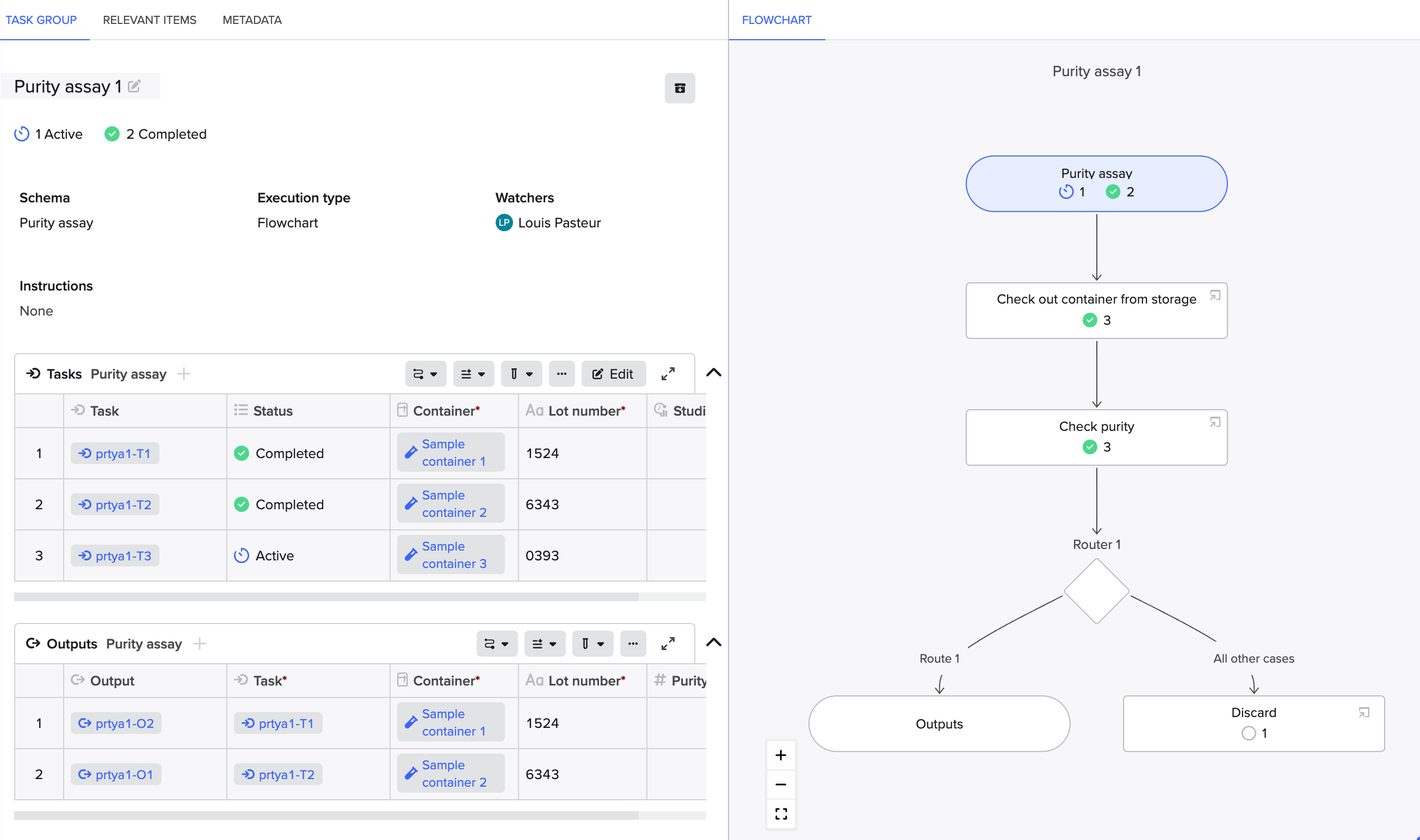Click lot number 0393 cell
Viewport: 1420px width, 840px height.
coord(582,556)
